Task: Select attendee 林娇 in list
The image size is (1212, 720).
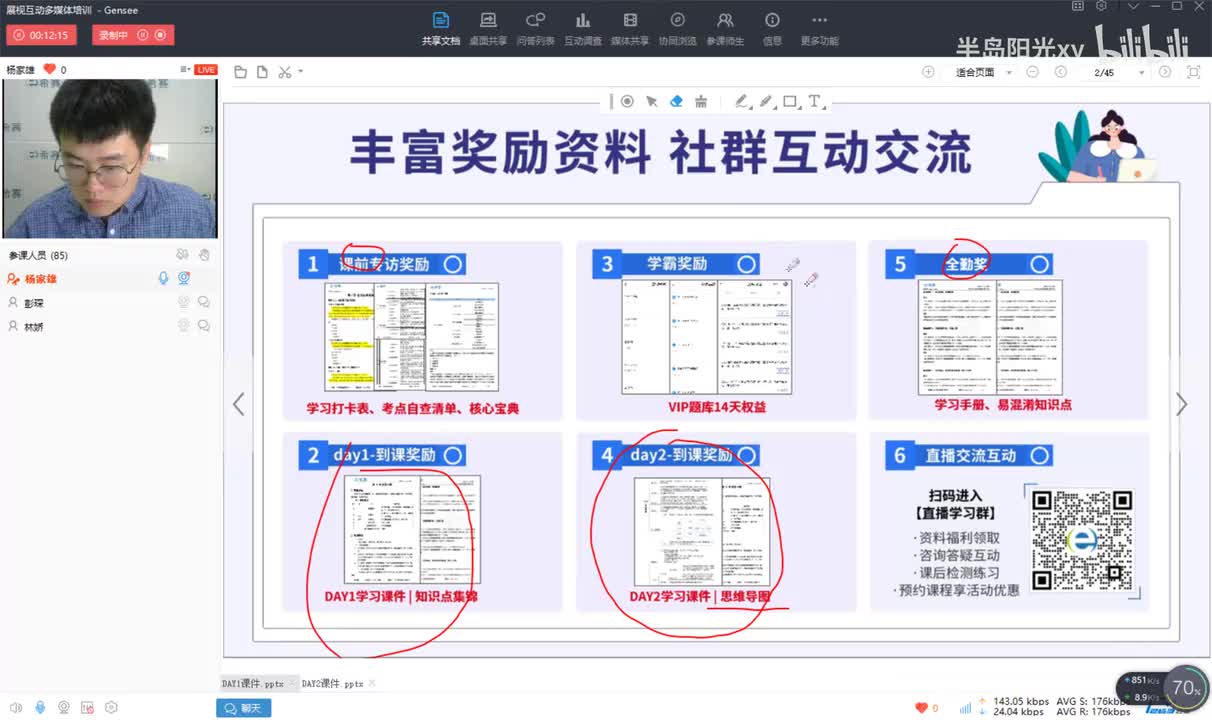Action: pos(109,326)
